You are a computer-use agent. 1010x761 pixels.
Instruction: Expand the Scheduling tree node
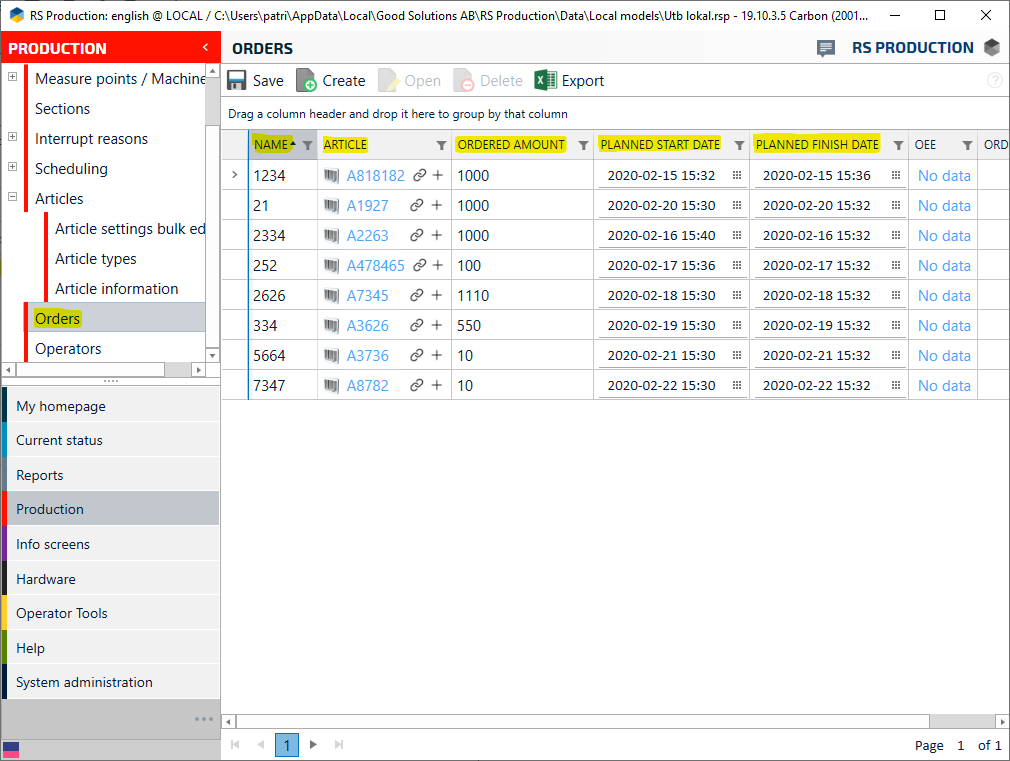12,168
